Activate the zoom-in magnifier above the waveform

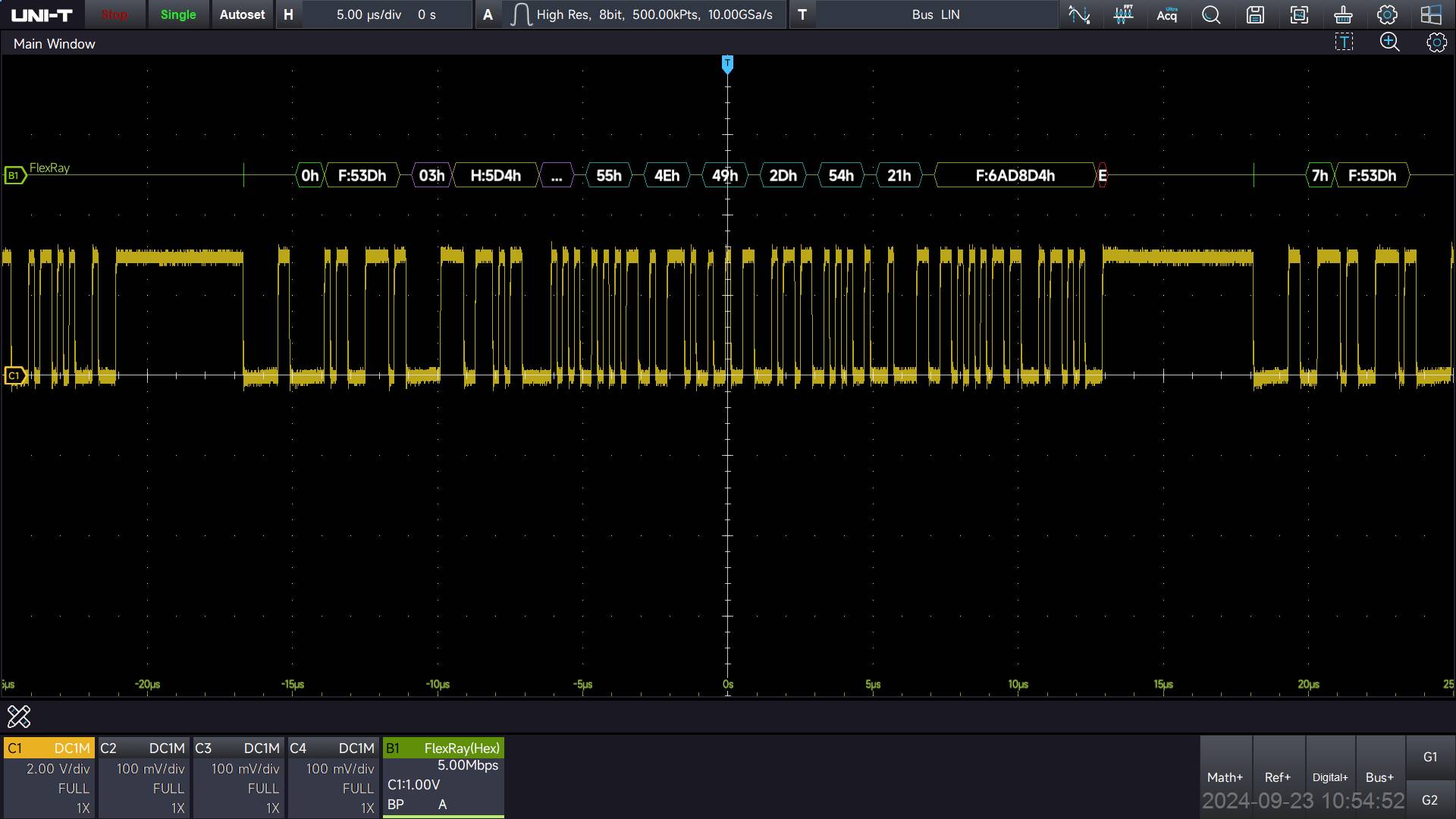tap(1389, 42)
